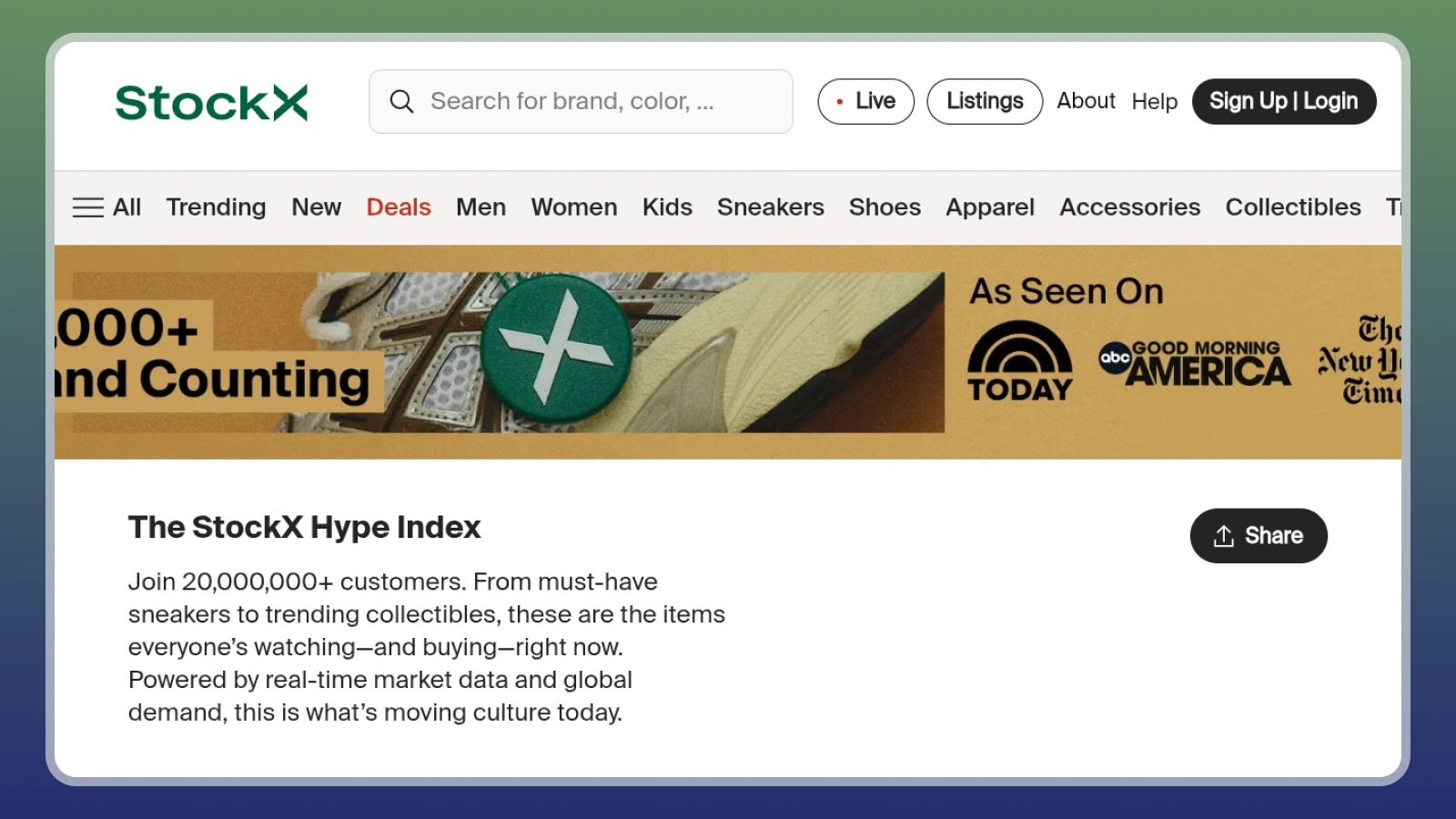Select the Women category

point(574,207)
